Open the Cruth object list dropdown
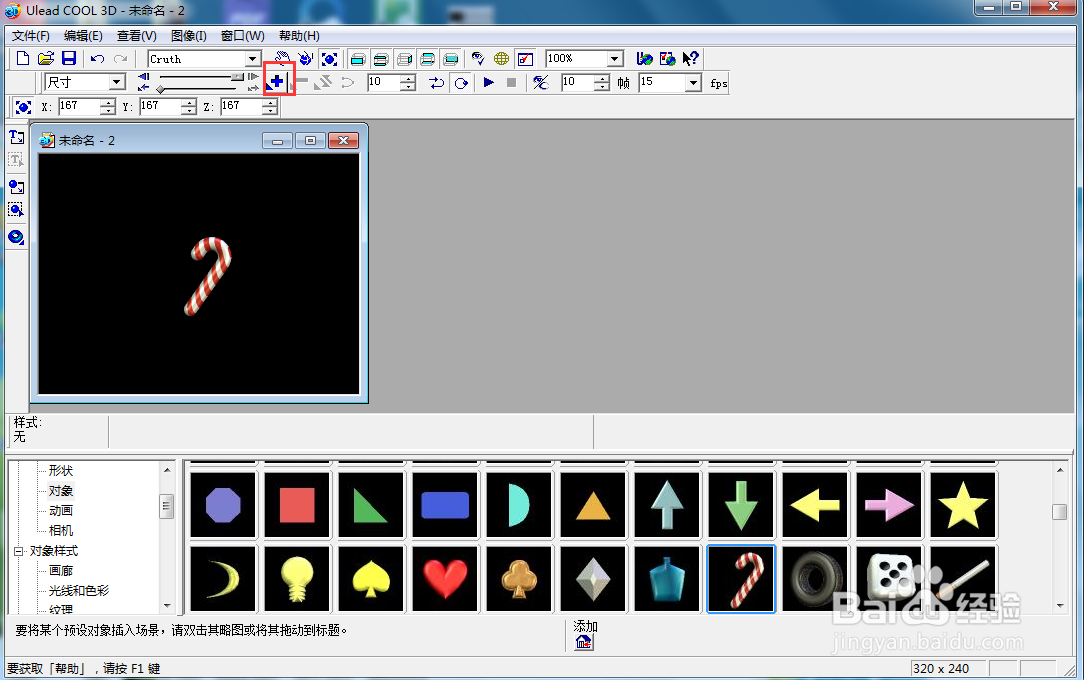The width and height of the screenshot is (1084, 680). click(x=252, y=59)
